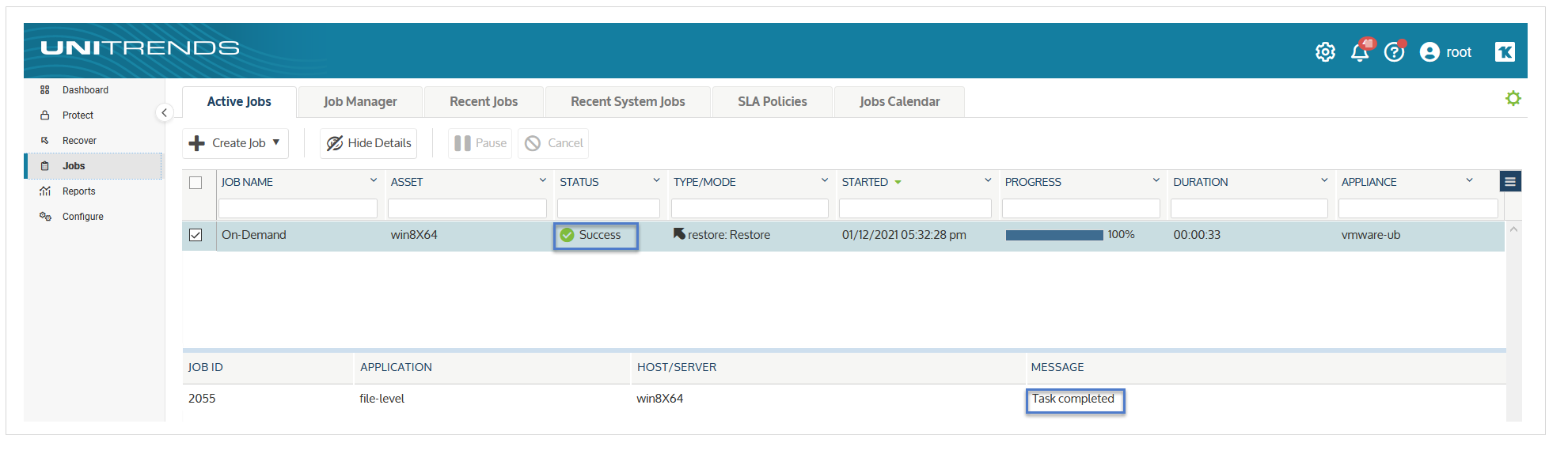The image size is (1568, 458).
Task: Click the Configure gears icon
Action: (x=45, y=217)
